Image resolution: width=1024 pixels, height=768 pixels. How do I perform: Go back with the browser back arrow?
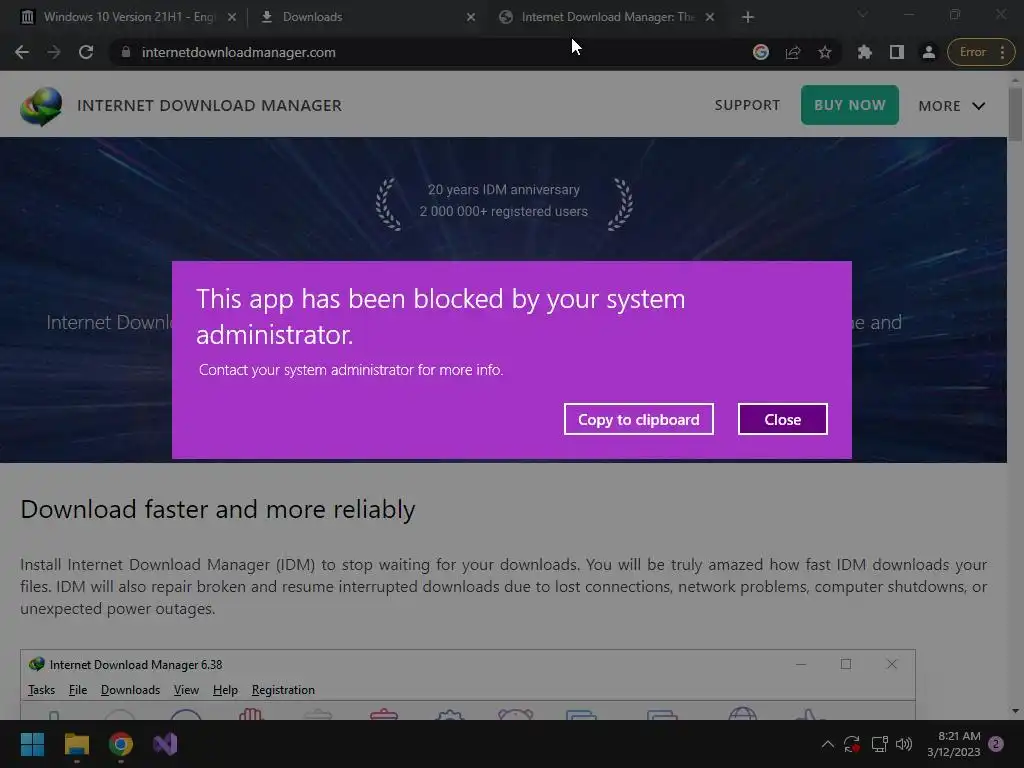coord(22,52)
